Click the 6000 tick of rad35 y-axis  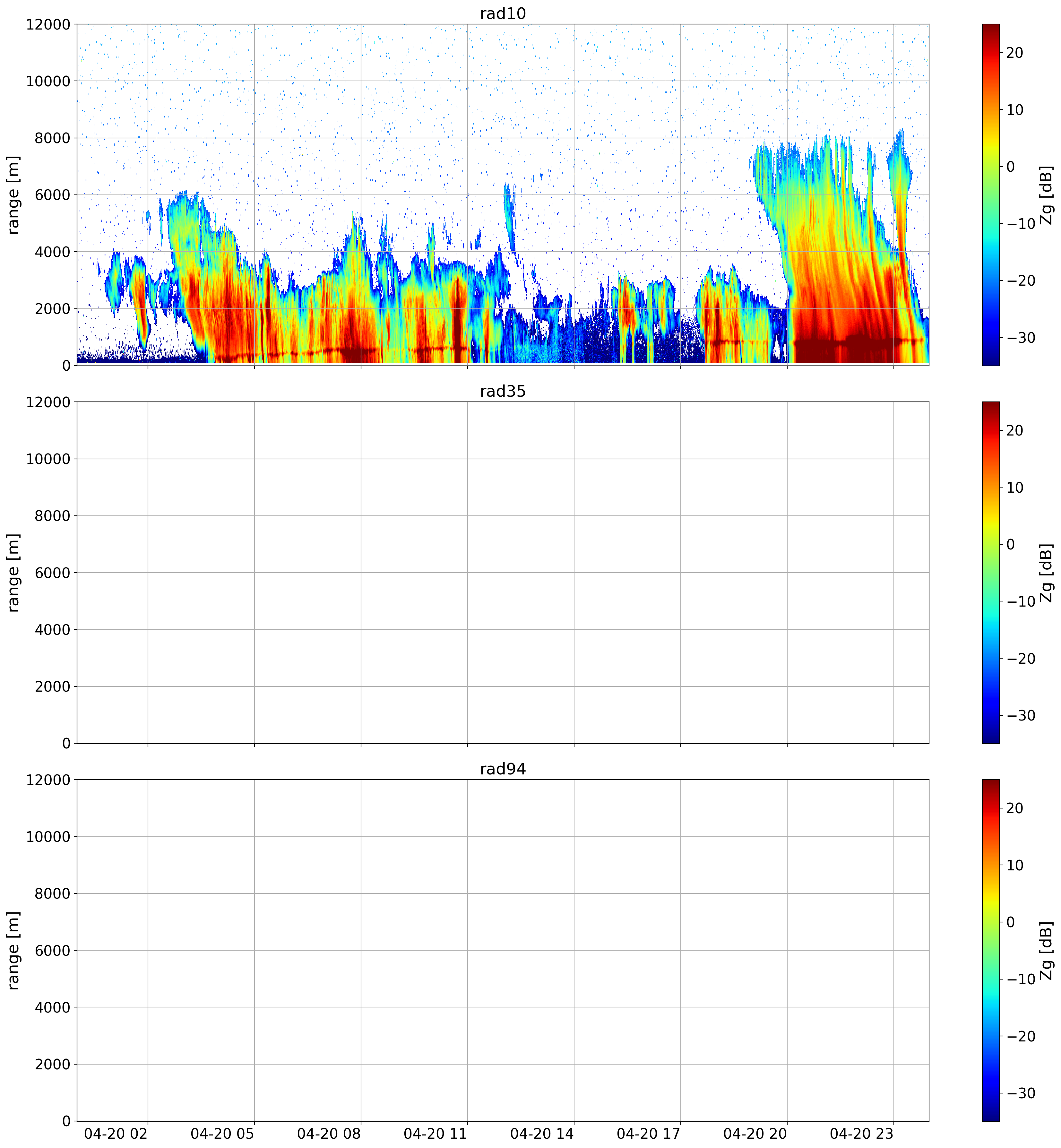[52, 572]
